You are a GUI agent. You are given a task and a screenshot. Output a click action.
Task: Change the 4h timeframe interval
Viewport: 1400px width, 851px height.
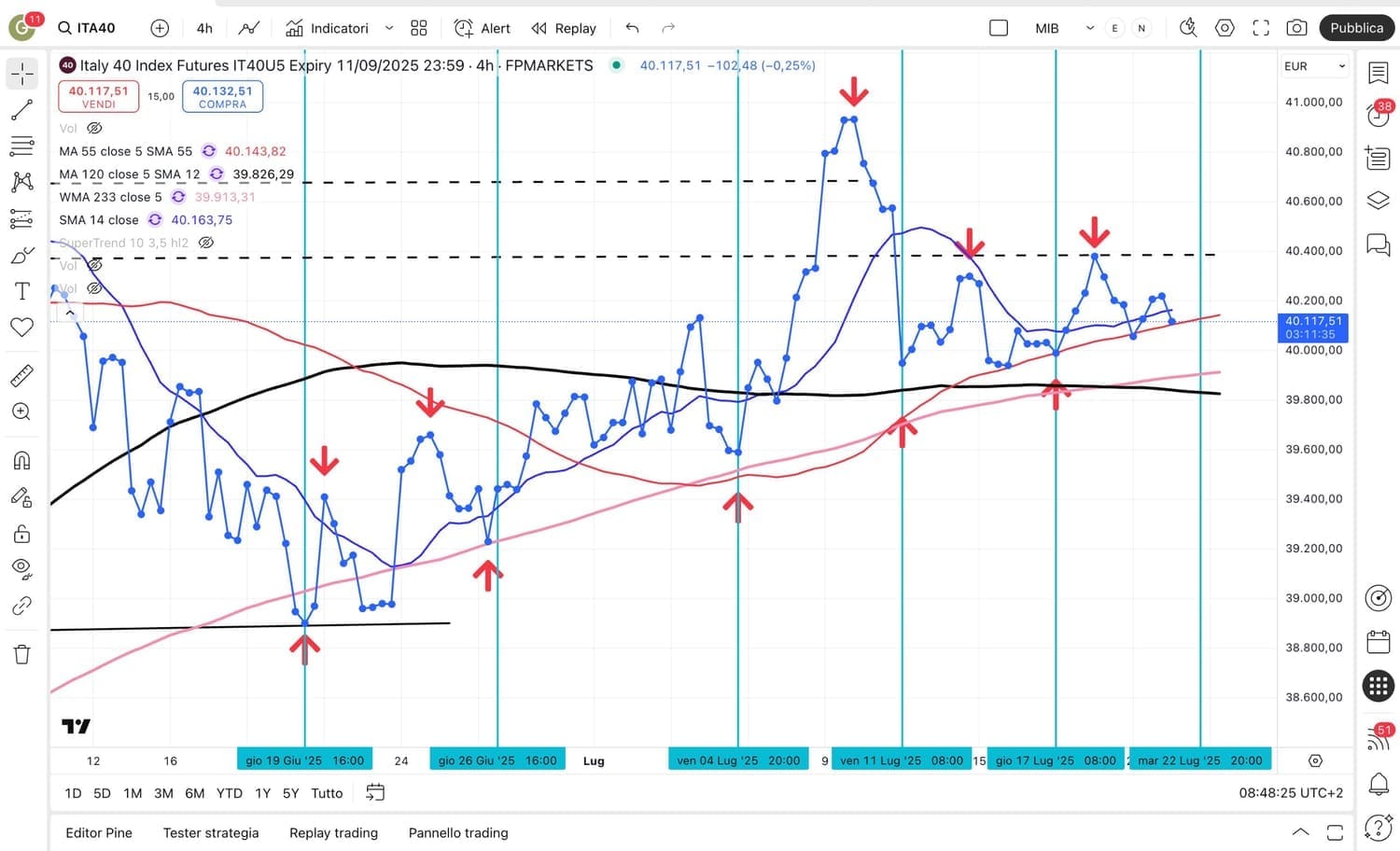pos(204,28)
